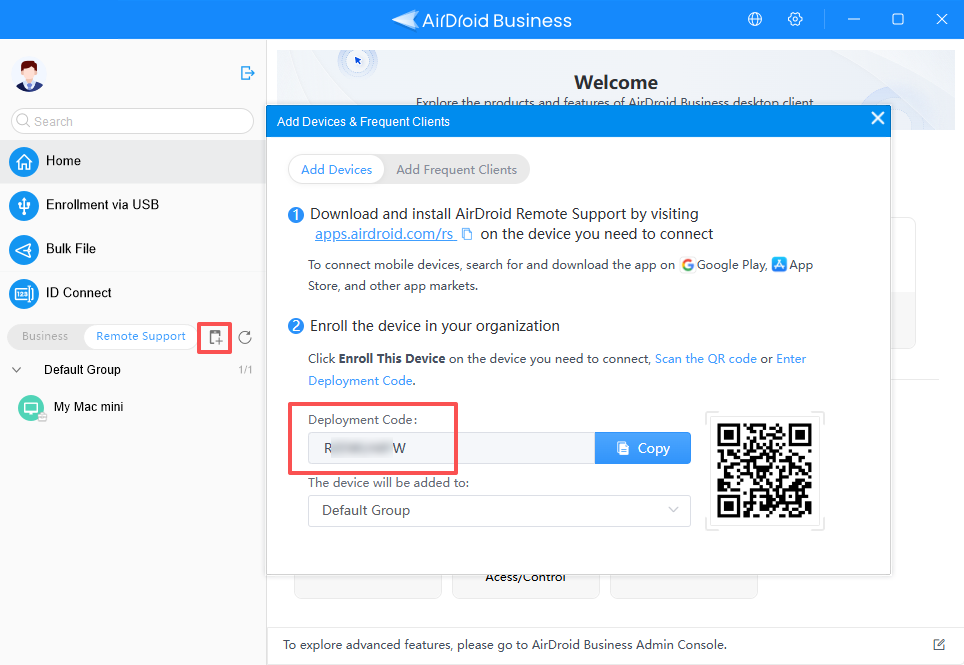Viewport: 964px width, 665px height.
Task: Open the Default Group dropdown
Action: (x=499, y=511)
